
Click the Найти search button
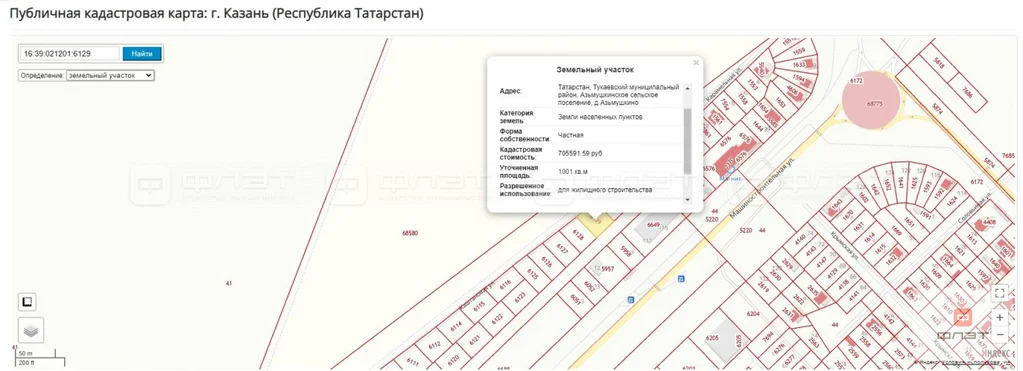(x=142, y=53)
